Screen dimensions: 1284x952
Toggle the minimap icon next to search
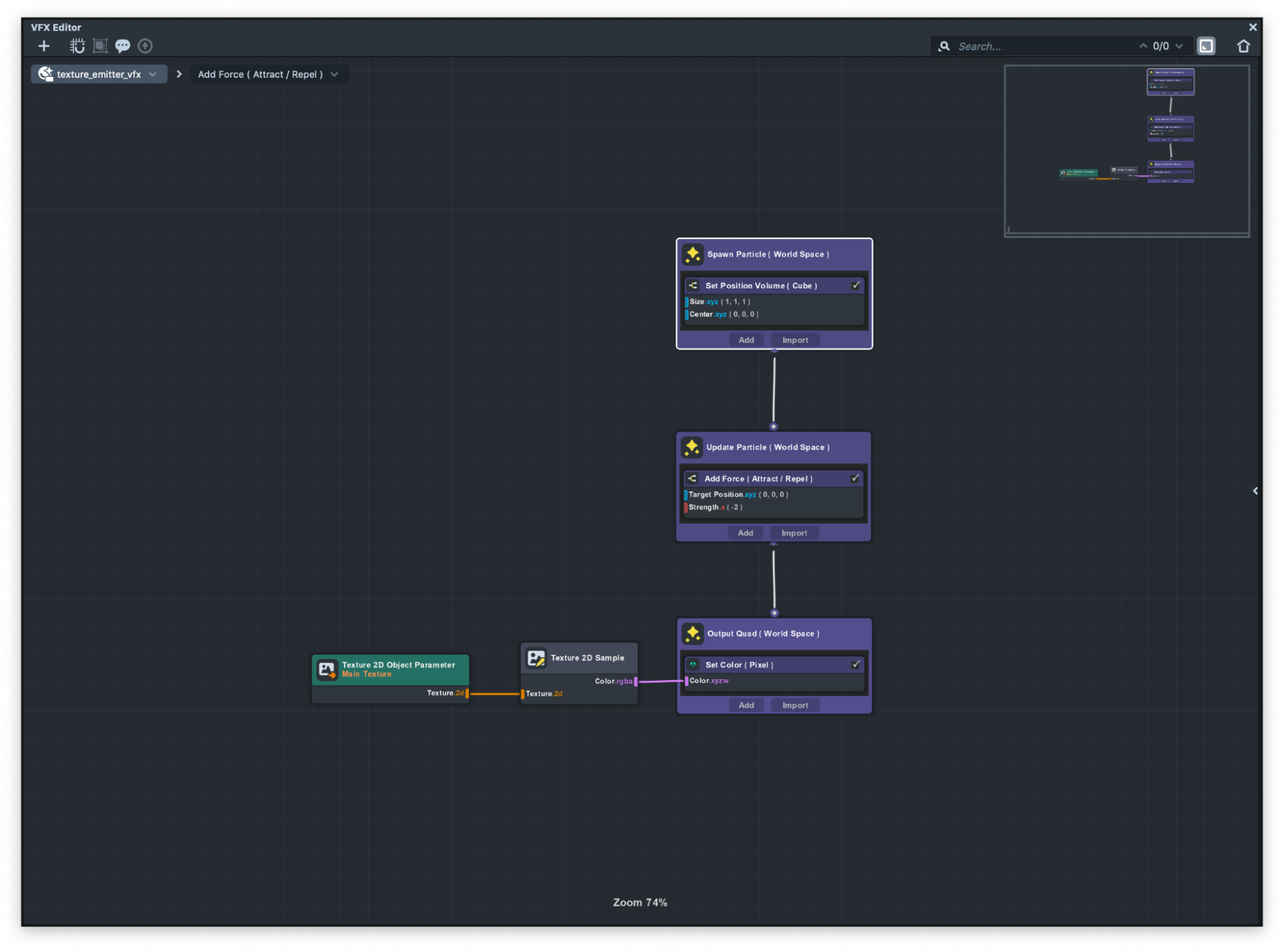pyautogui.click(x=1206, y=46)
